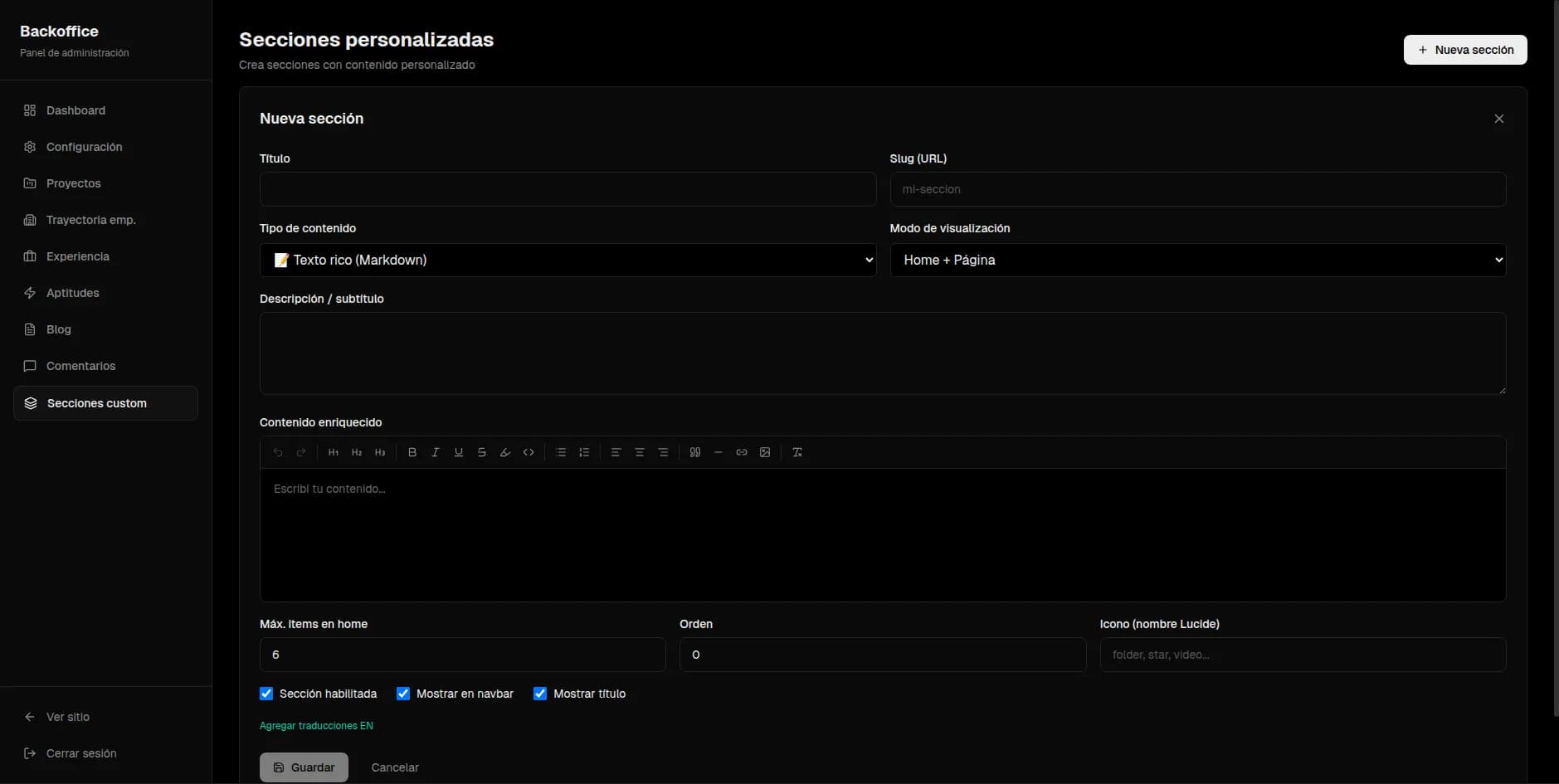Insert a blockquote
Image resolution: width=1559 pixels, height=784 pixels.
click(694, 452)
